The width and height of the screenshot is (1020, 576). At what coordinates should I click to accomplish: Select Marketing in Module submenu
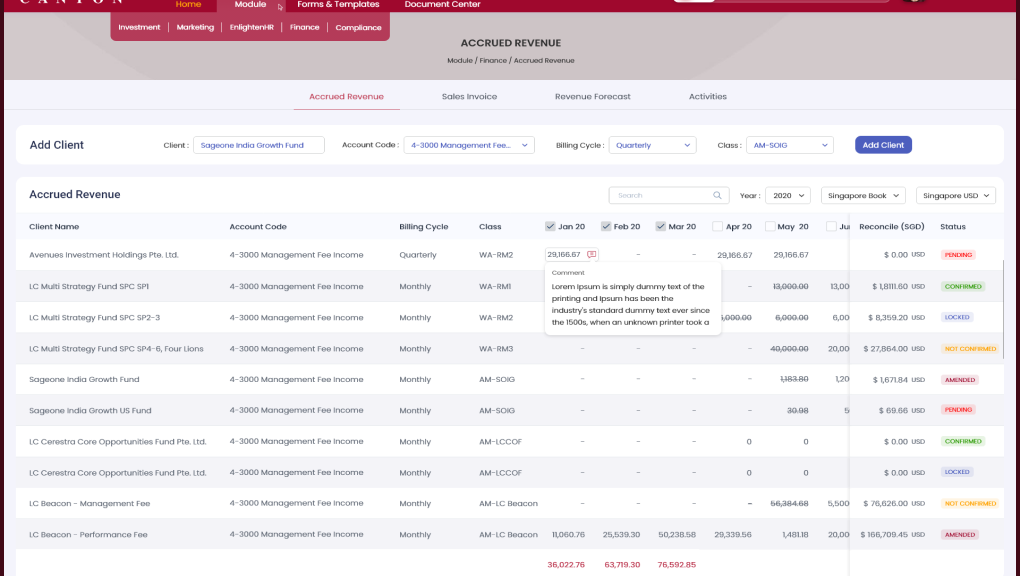(x=195, y=27)
